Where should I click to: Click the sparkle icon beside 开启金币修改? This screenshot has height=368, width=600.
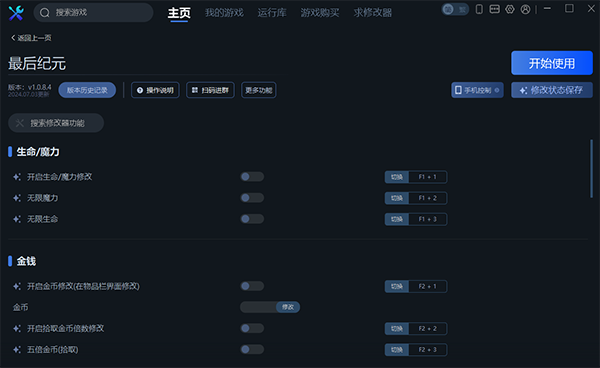pyautogui.click(x=17, y=286)
